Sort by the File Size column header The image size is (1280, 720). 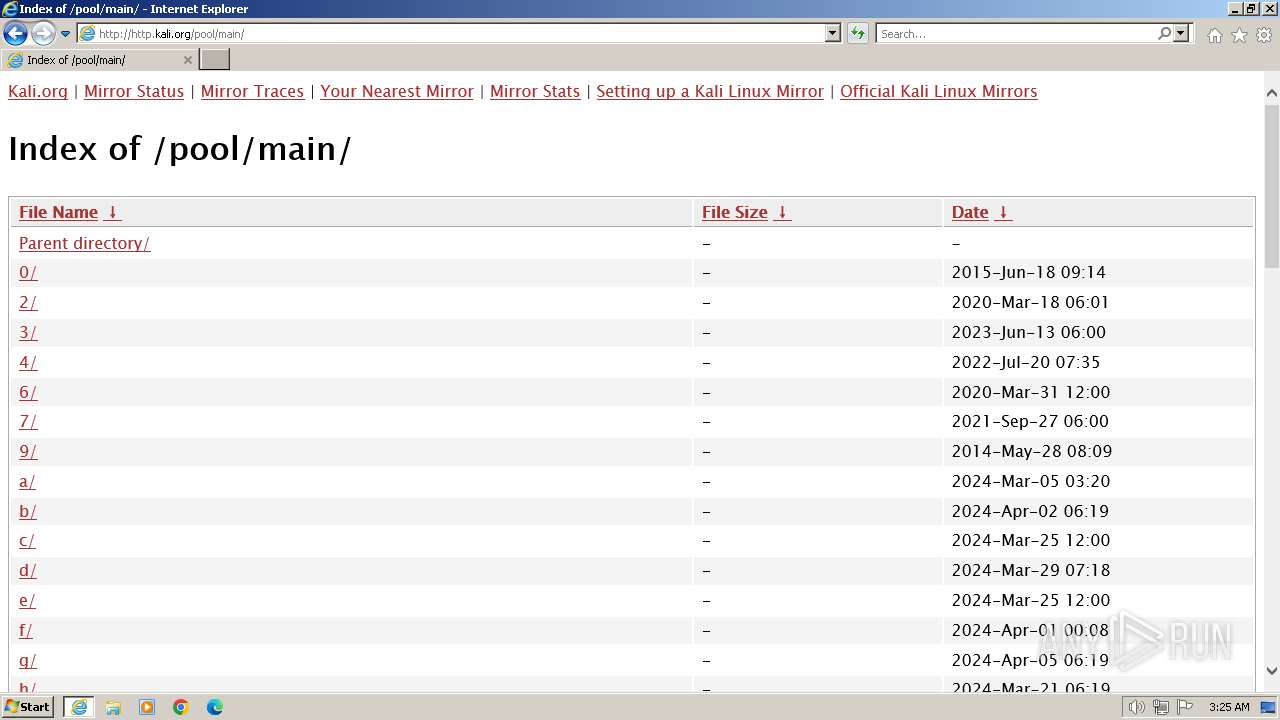coord(734,212)
